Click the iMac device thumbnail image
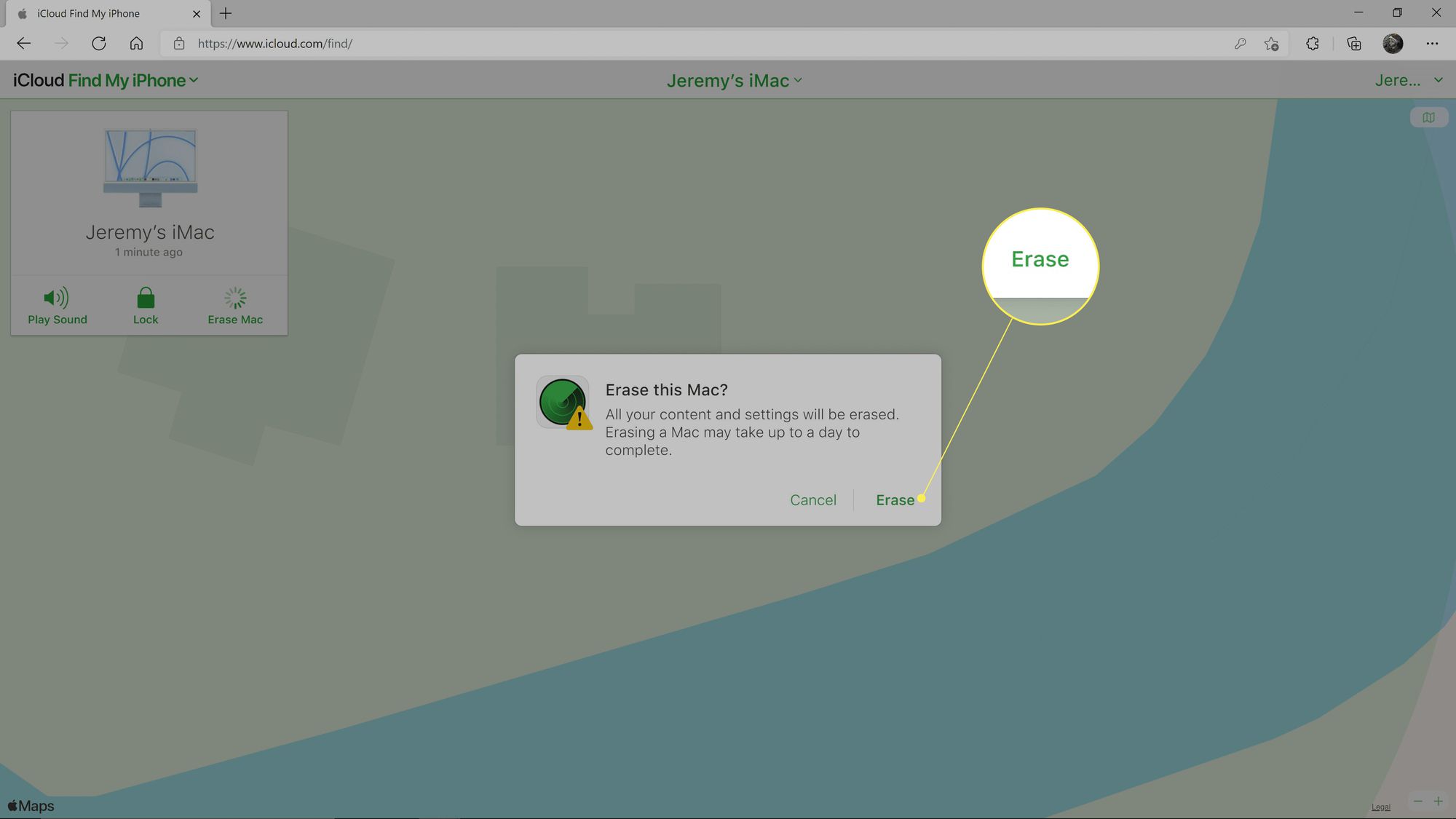Screen dimensions: 1456x819 click(150, 168)
